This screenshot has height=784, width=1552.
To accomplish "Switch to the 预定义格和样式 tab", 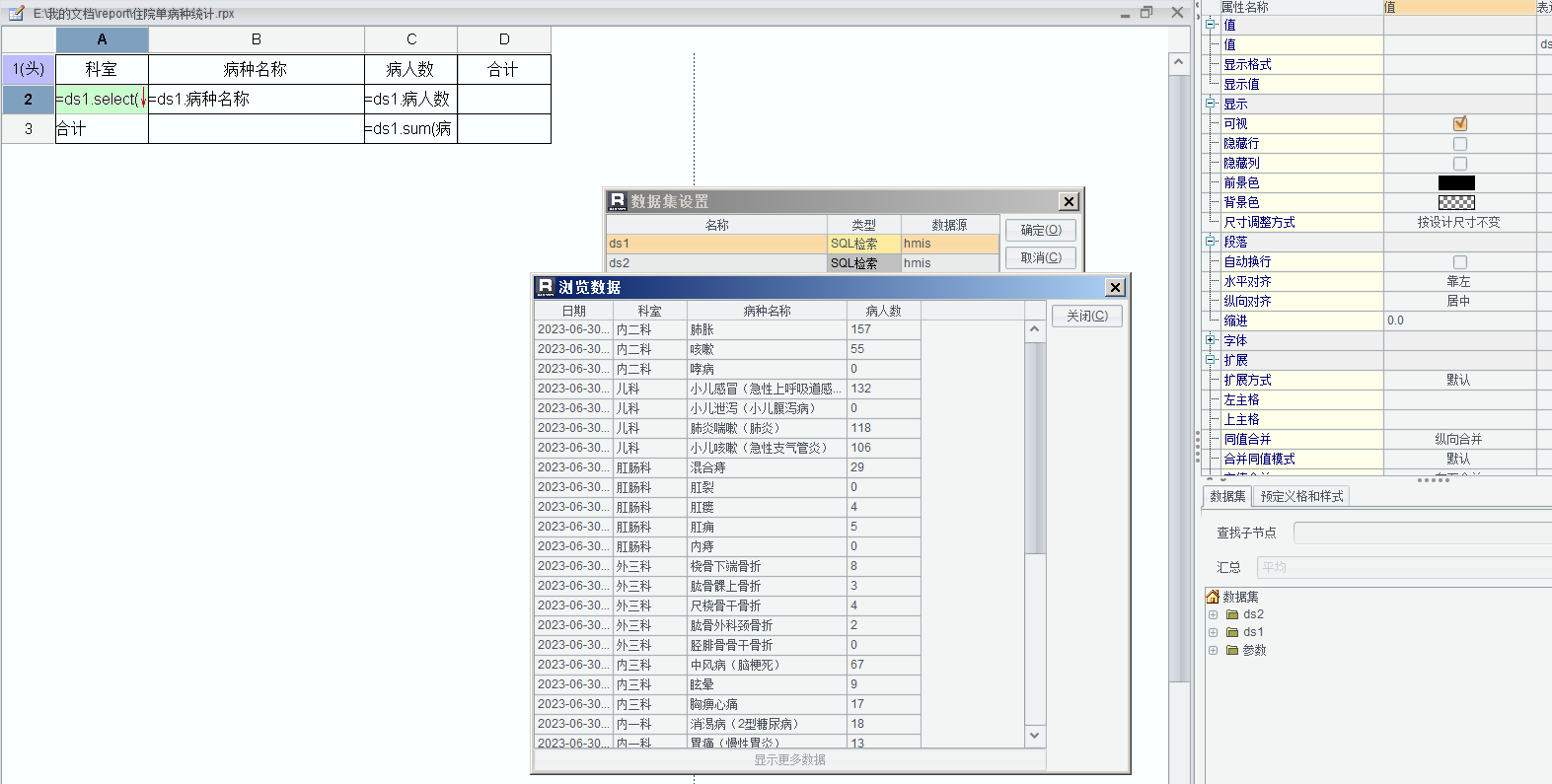I will 1301,496.
